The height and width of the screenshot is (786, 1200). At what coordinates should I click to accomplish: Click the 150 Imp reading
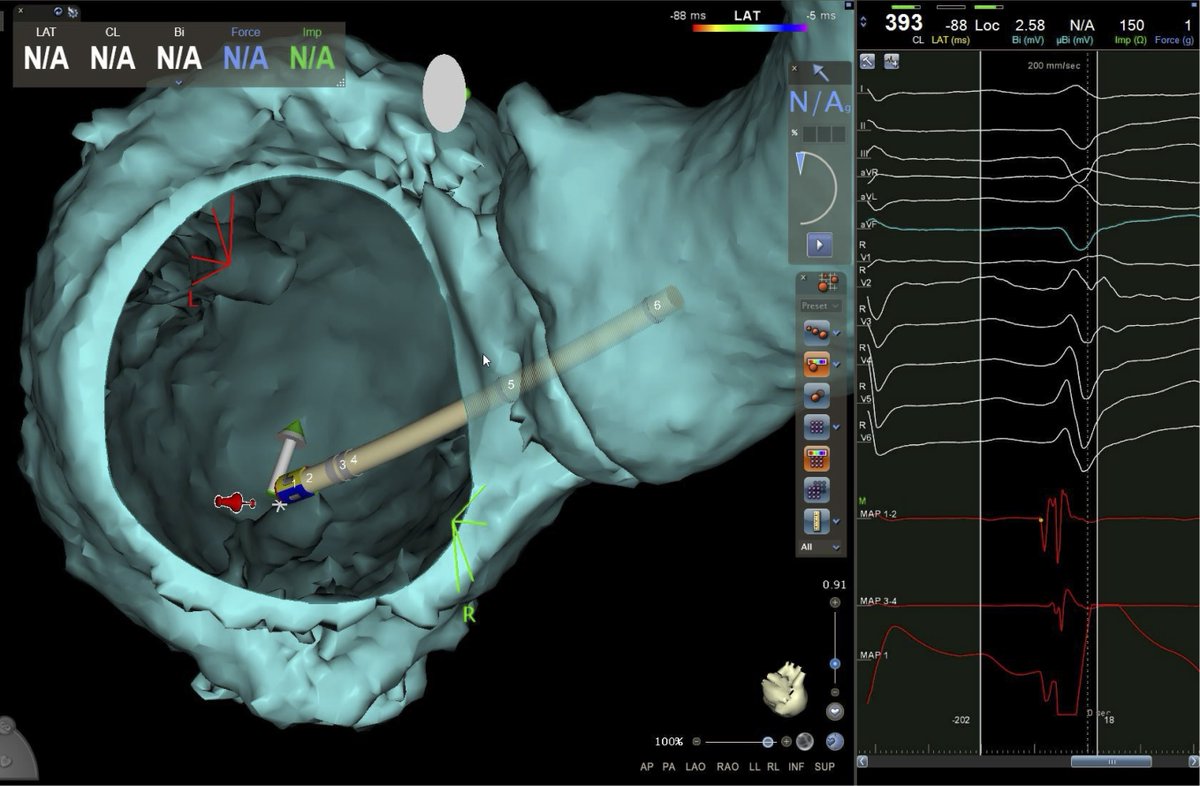1131,24
